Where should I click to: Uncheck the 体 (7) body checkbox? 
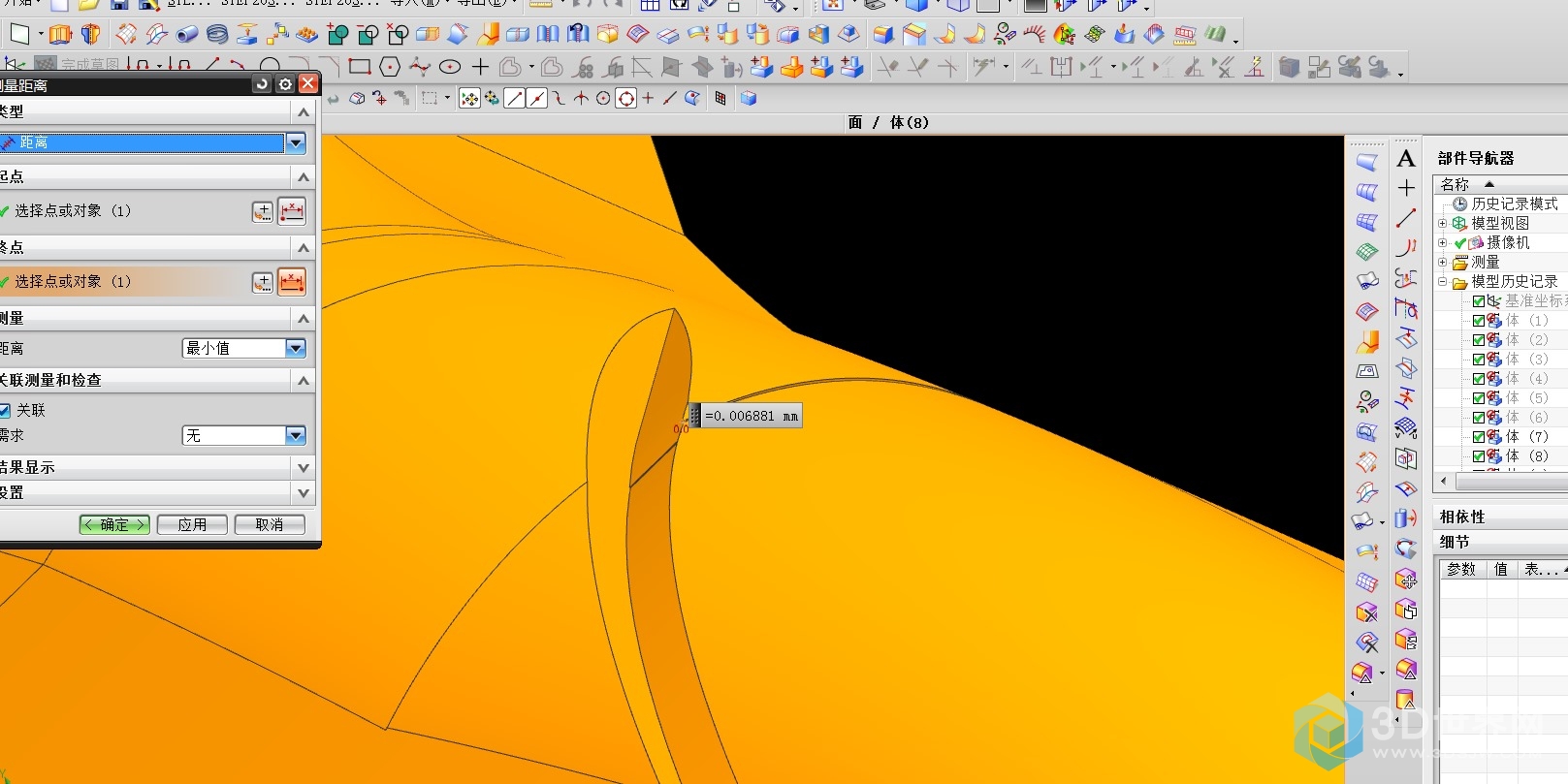click(1479, 437)
